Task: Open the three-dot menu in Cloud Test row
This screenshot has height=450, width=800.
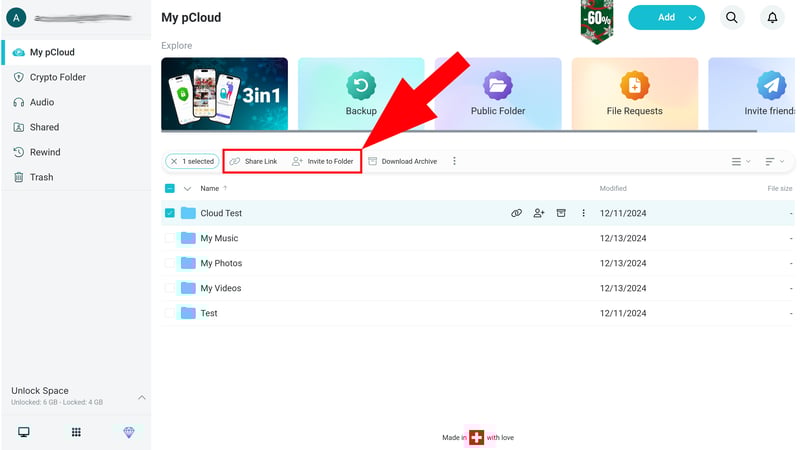Action: pos(583,213)
